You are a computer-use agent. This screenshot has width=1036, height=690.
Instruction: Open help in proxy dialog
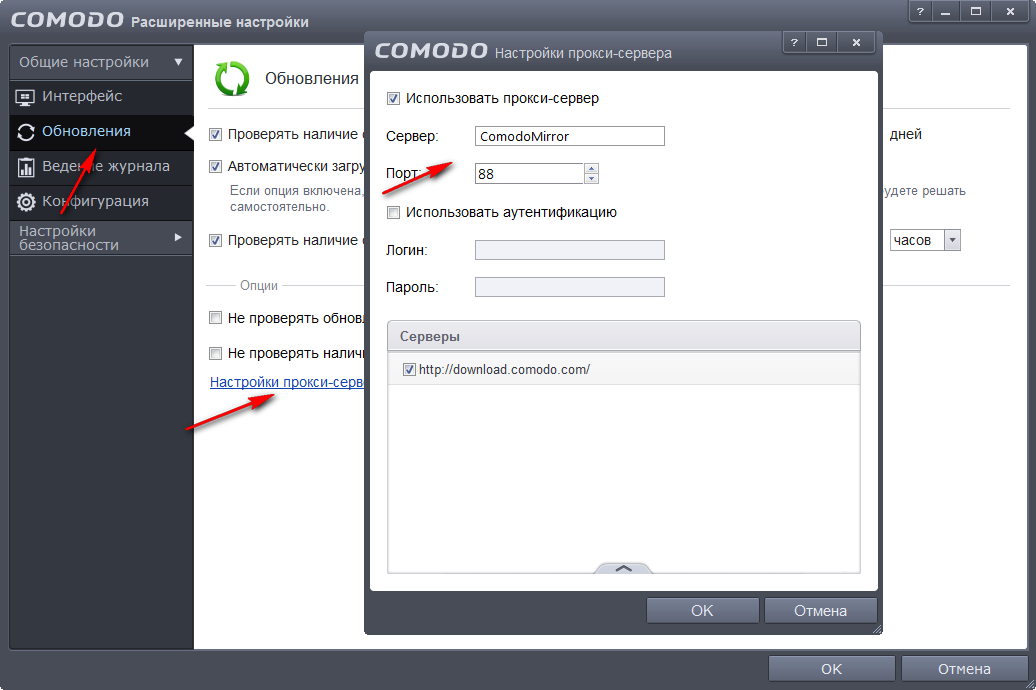pos(795,42)
